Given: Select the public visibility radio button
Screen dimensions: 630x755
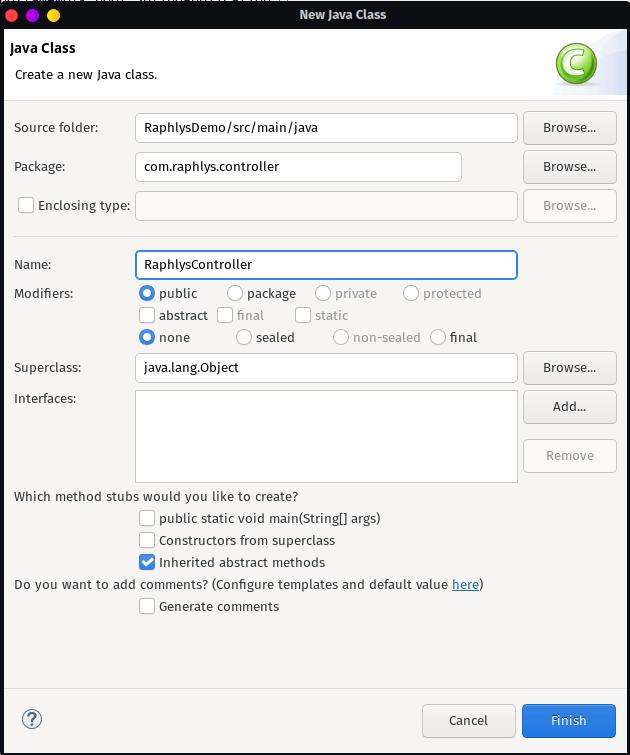Looking at the screenshot, I should pyautogui.click(x=147, y=293).
